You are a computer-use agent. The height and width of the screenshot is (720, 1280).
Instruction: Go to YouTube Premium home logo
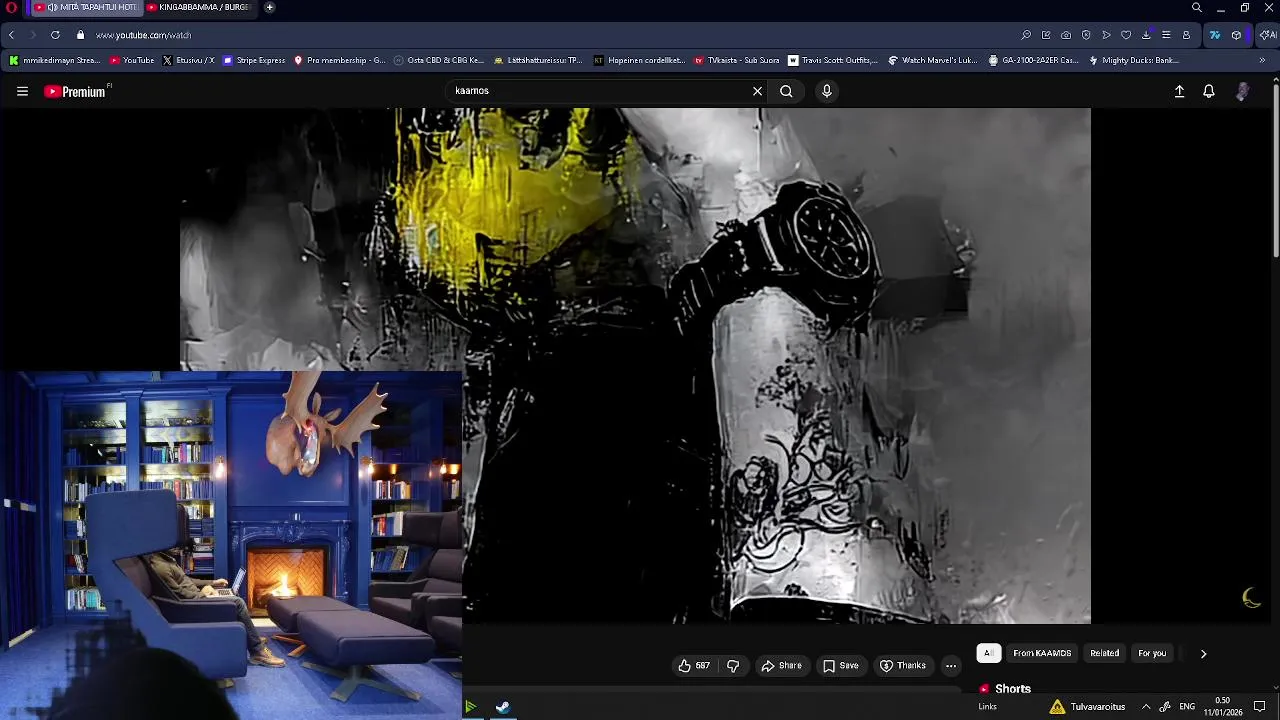click(75, 91)
